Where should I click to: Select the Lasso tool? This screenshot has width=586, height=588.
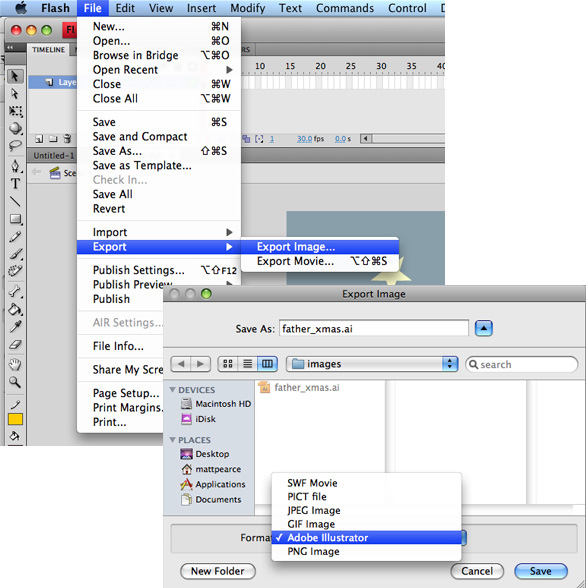(x=15, y=145)
